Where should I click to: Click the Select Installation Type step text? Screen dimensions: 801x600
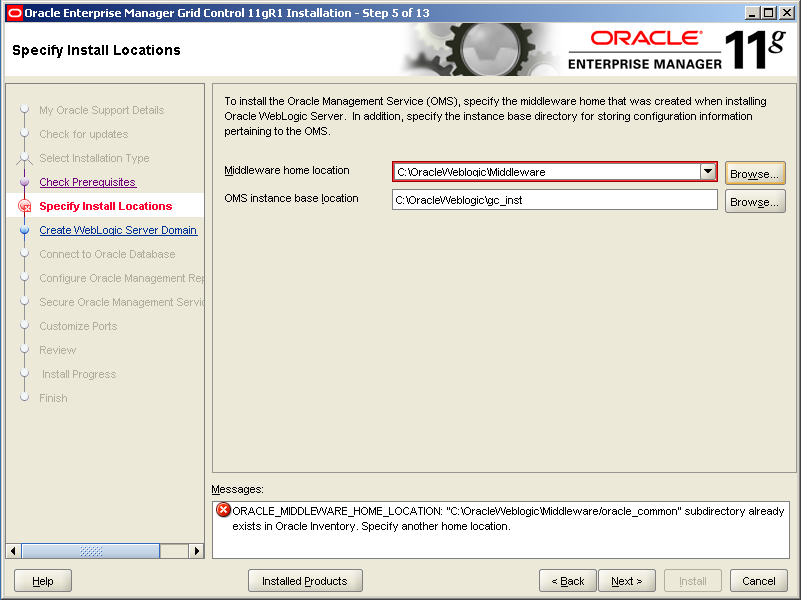95,158
